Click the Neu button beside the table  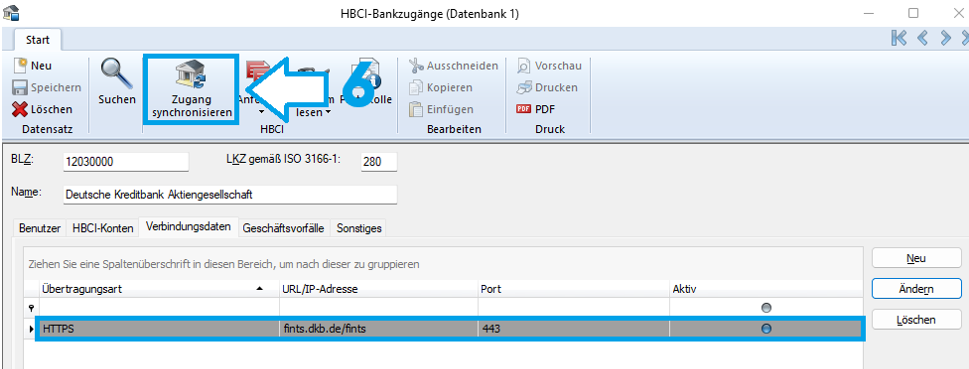916,258
